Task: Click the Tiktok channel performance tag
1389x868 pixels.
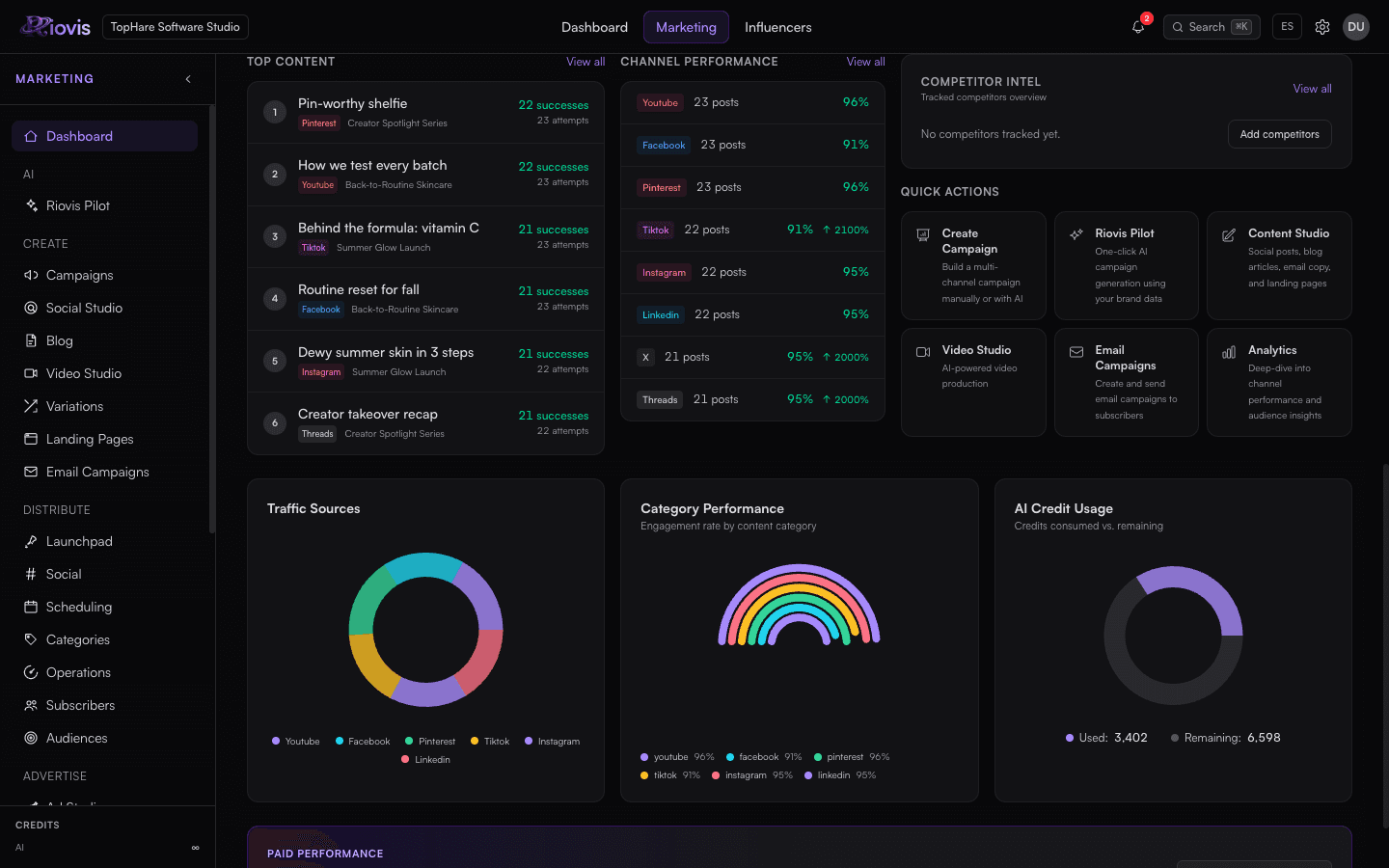Action: [656, 231]
